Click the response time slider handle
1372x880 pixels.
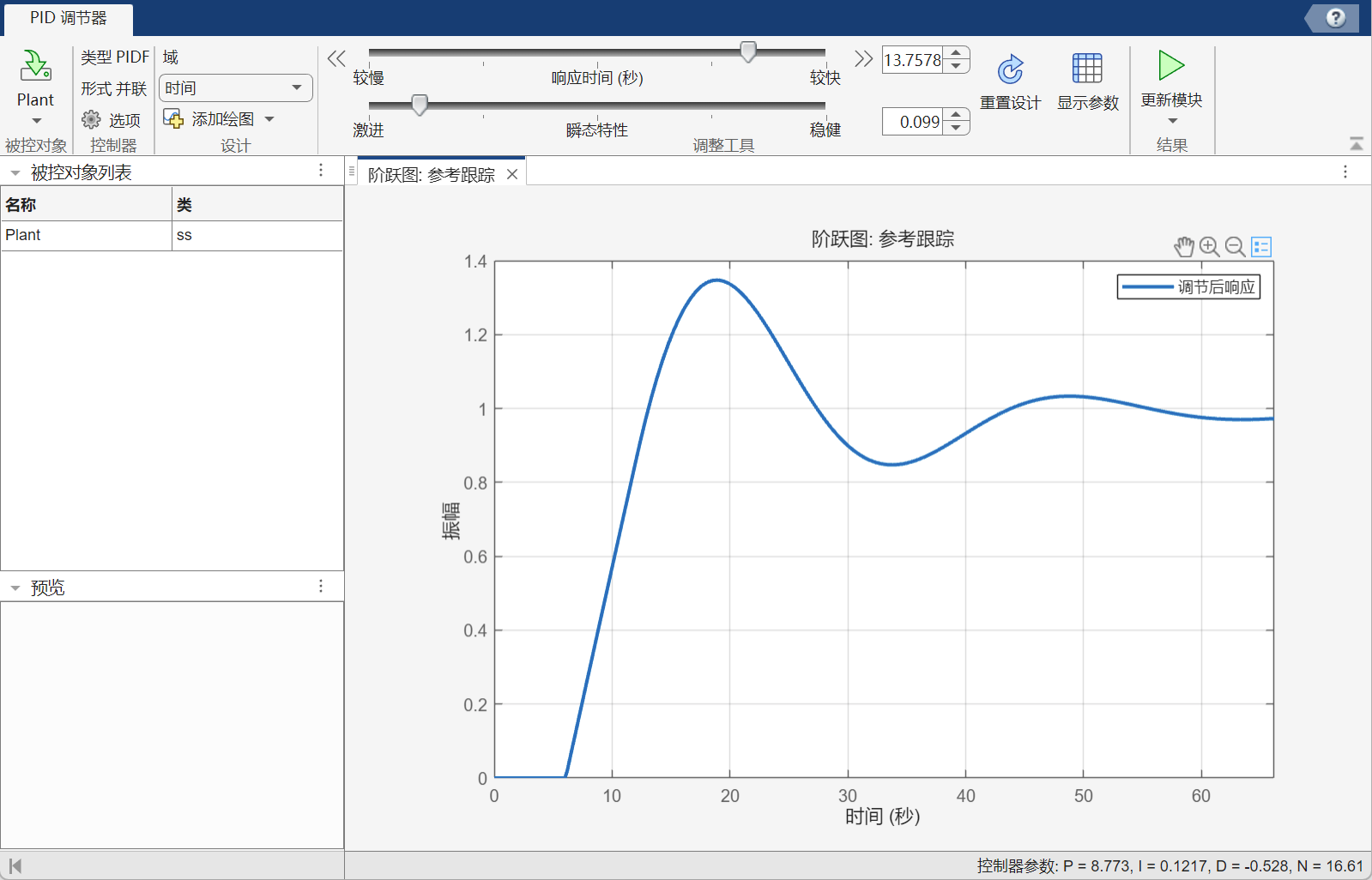[x=748, y=52]
